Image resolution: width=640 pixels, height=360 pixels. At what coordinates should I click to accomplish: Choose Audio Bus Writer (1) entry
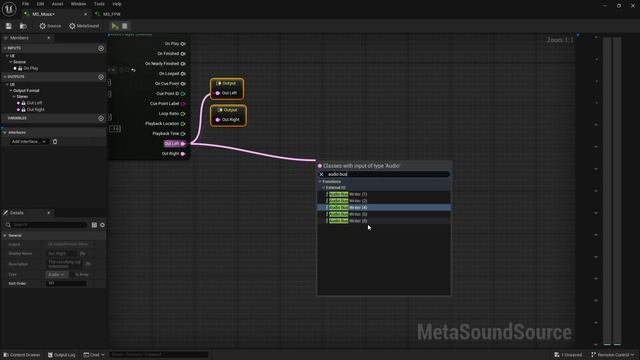click(x=384, y=194)
